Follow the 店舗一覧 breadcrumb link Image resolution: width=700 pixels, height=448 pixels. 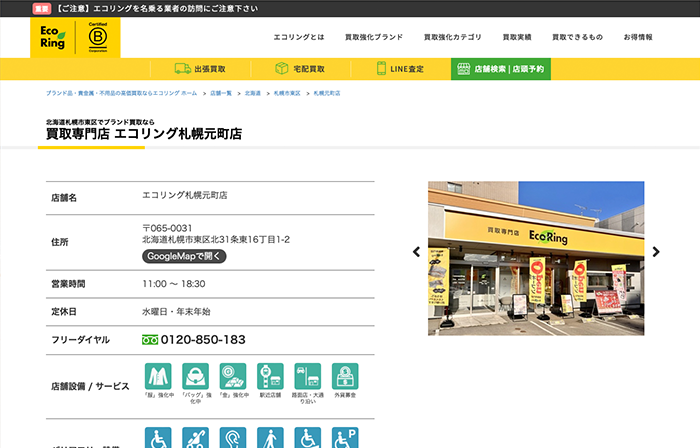[221, 93]
